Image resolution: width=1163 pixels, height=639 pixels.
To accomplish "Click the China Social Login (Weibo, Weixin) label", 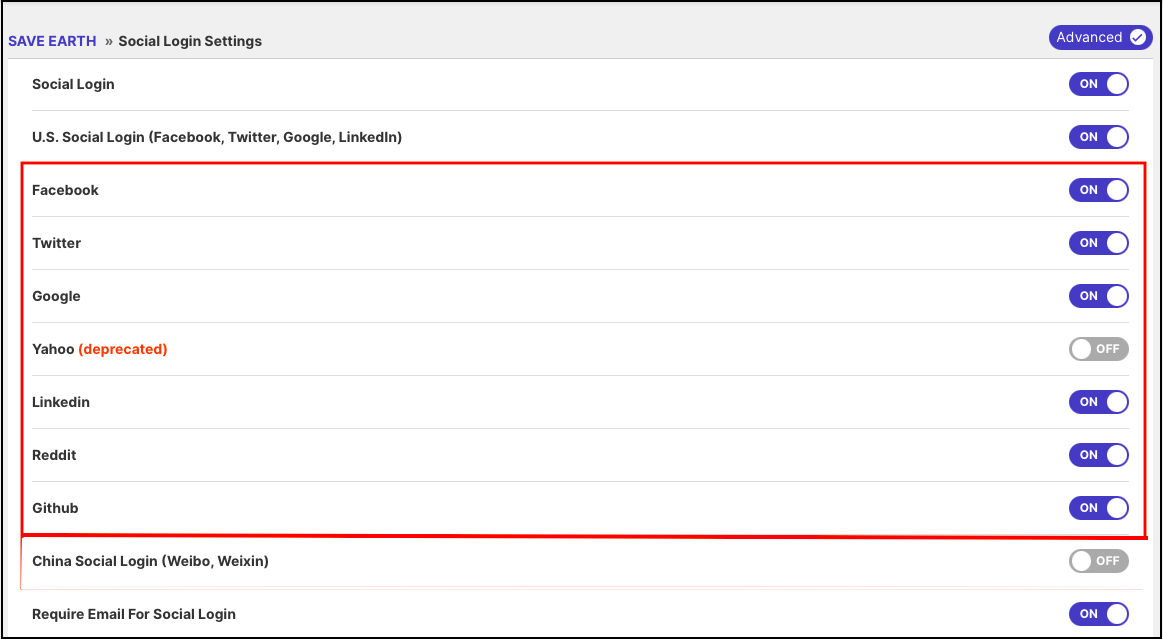I will click(x=151, y=561).
